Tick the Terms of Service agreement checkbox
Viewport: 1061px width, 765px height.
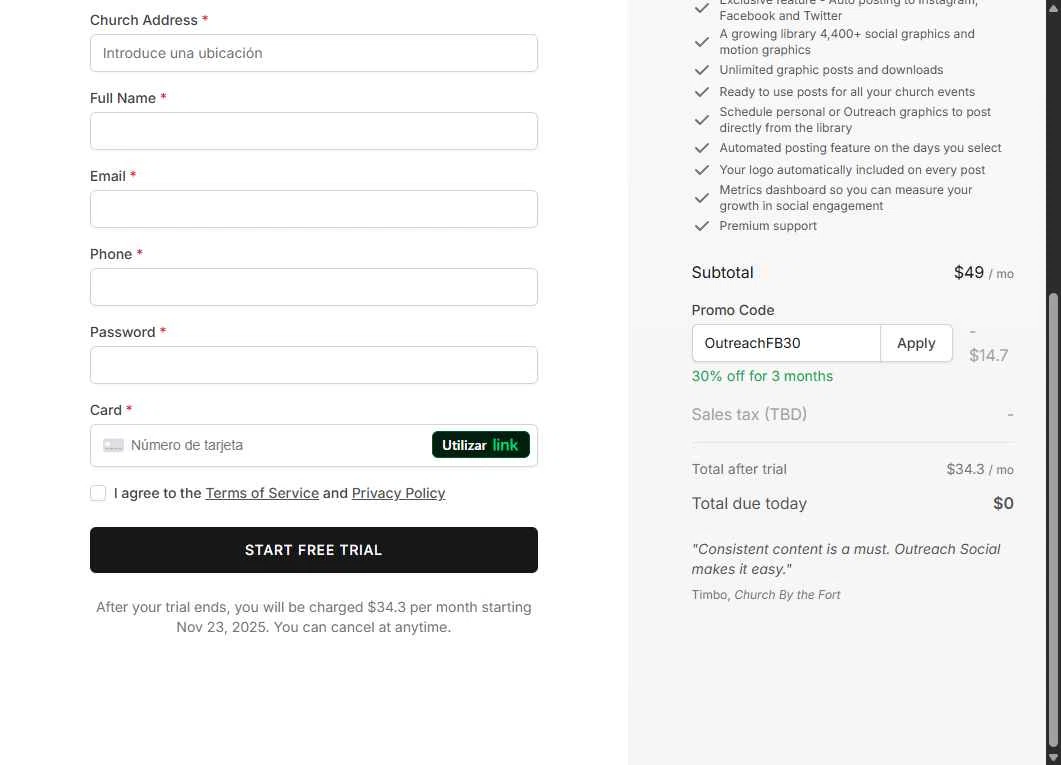[98, 493]
